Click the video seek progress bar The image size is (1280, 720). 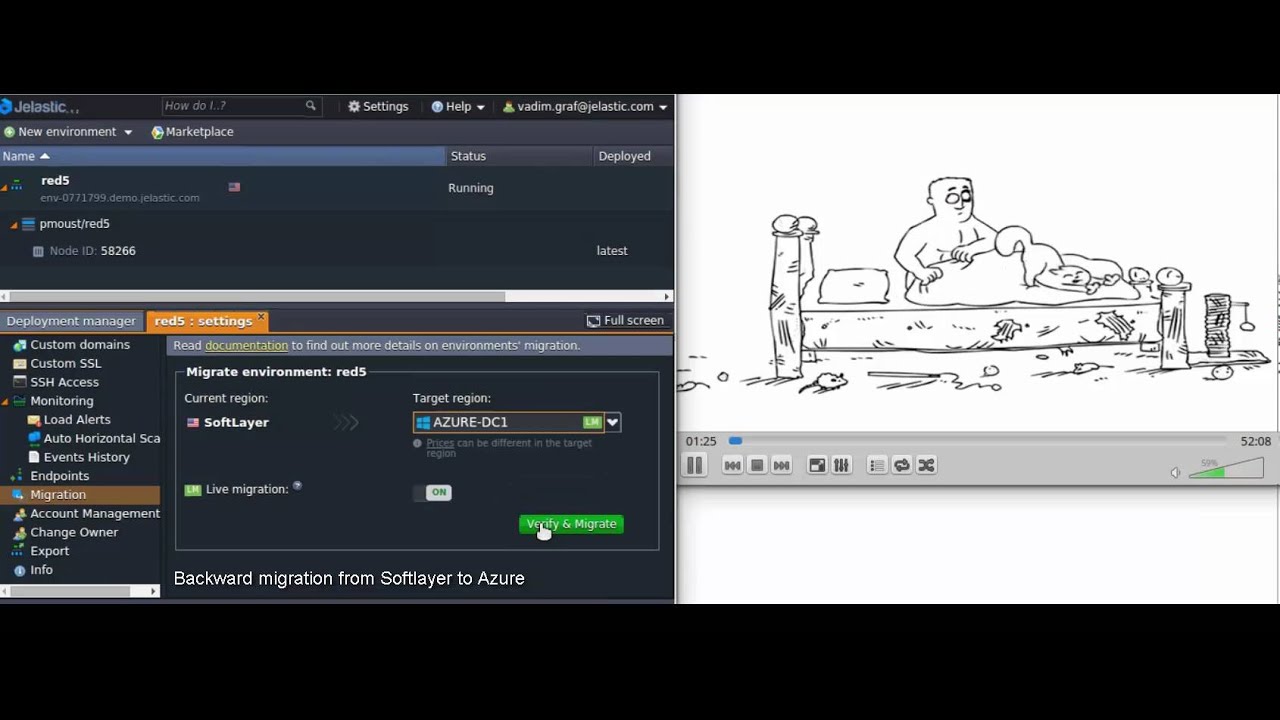point(978,441)
